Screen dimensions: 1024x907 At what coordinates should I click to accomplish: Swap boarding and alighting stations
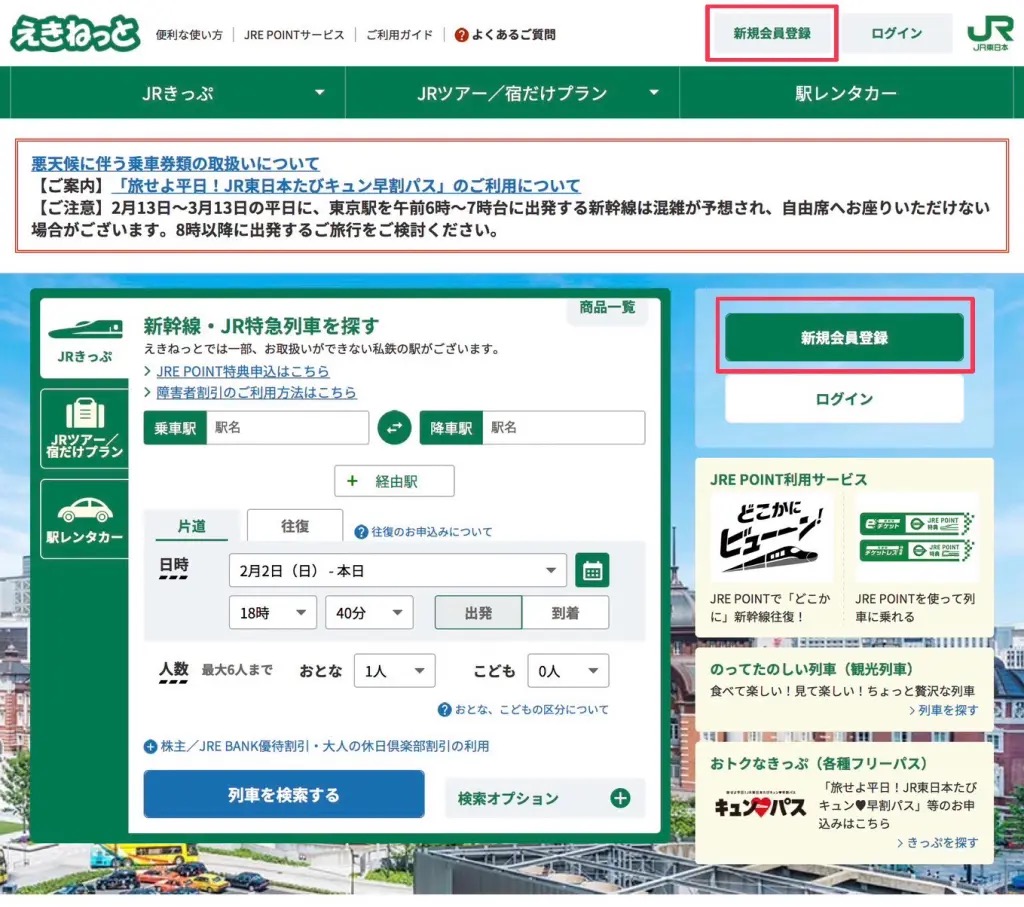click(x=394, y=428)
